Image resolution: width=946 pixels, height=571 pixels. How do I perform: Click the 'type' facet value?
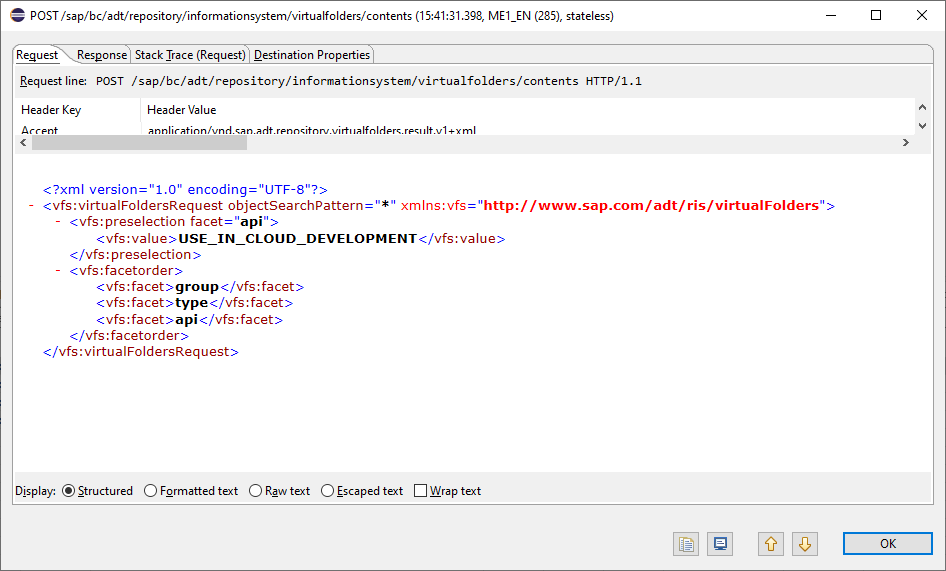click(x=191, y=303)
